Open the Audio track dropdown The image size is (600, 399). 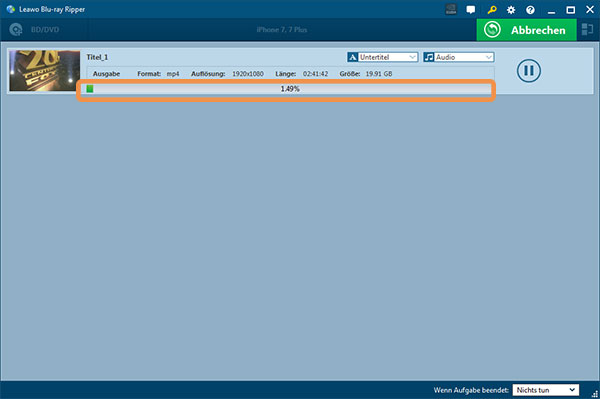tap(458, 57)
